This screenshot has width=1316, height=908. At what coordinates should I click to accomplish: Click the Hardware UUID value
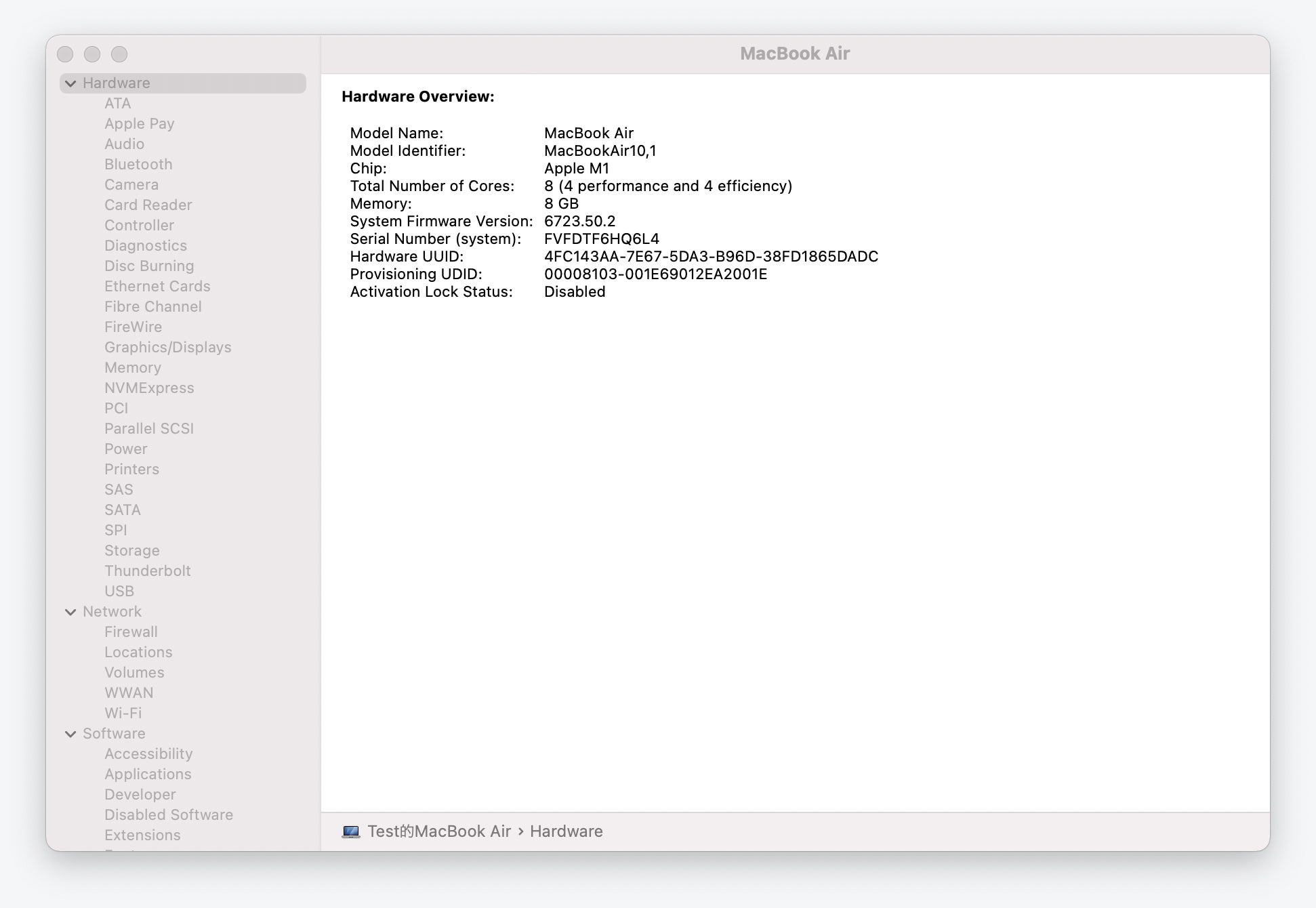[x=711, y=257]
